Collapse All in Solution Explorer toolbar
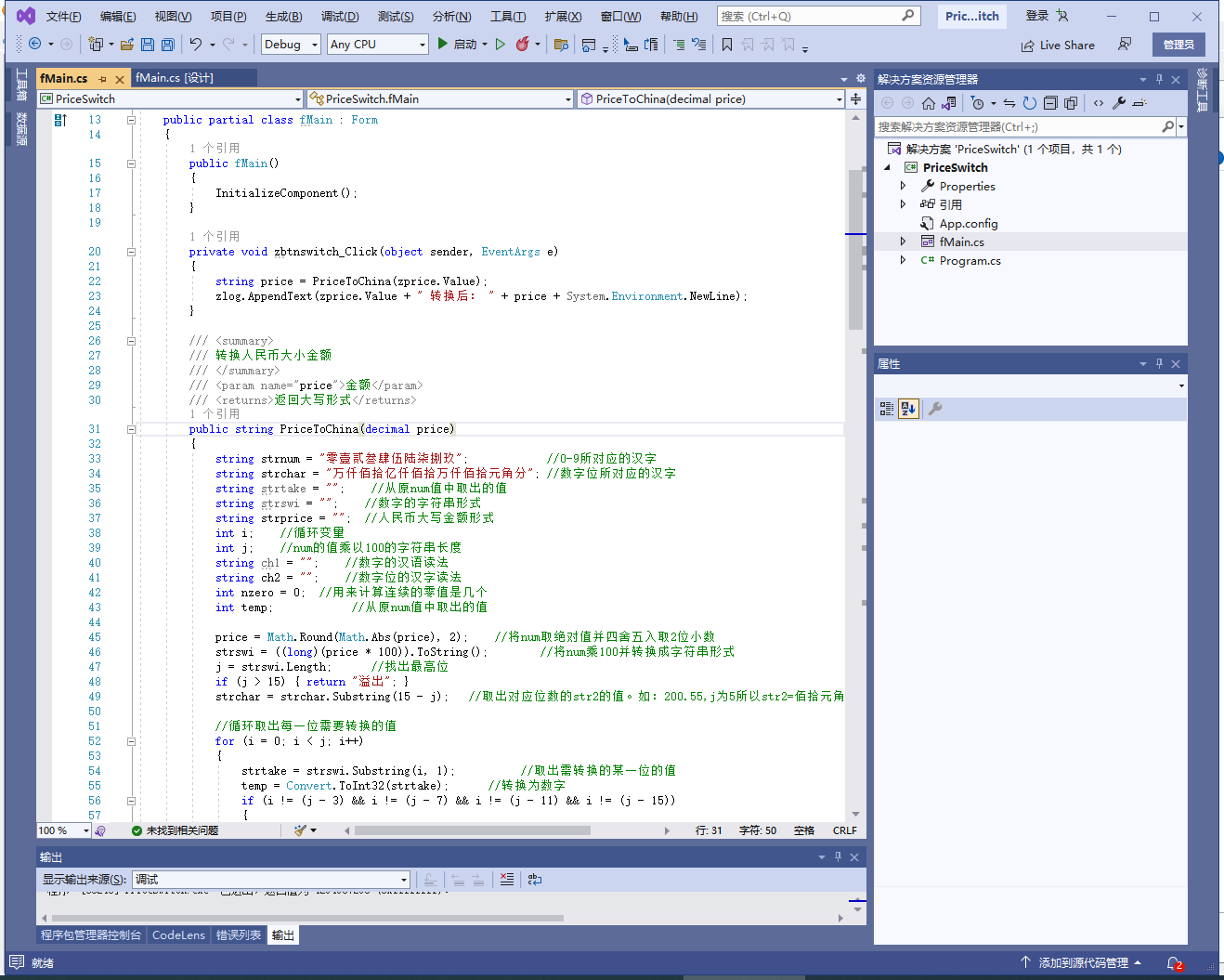 [x=1050, y=103]
